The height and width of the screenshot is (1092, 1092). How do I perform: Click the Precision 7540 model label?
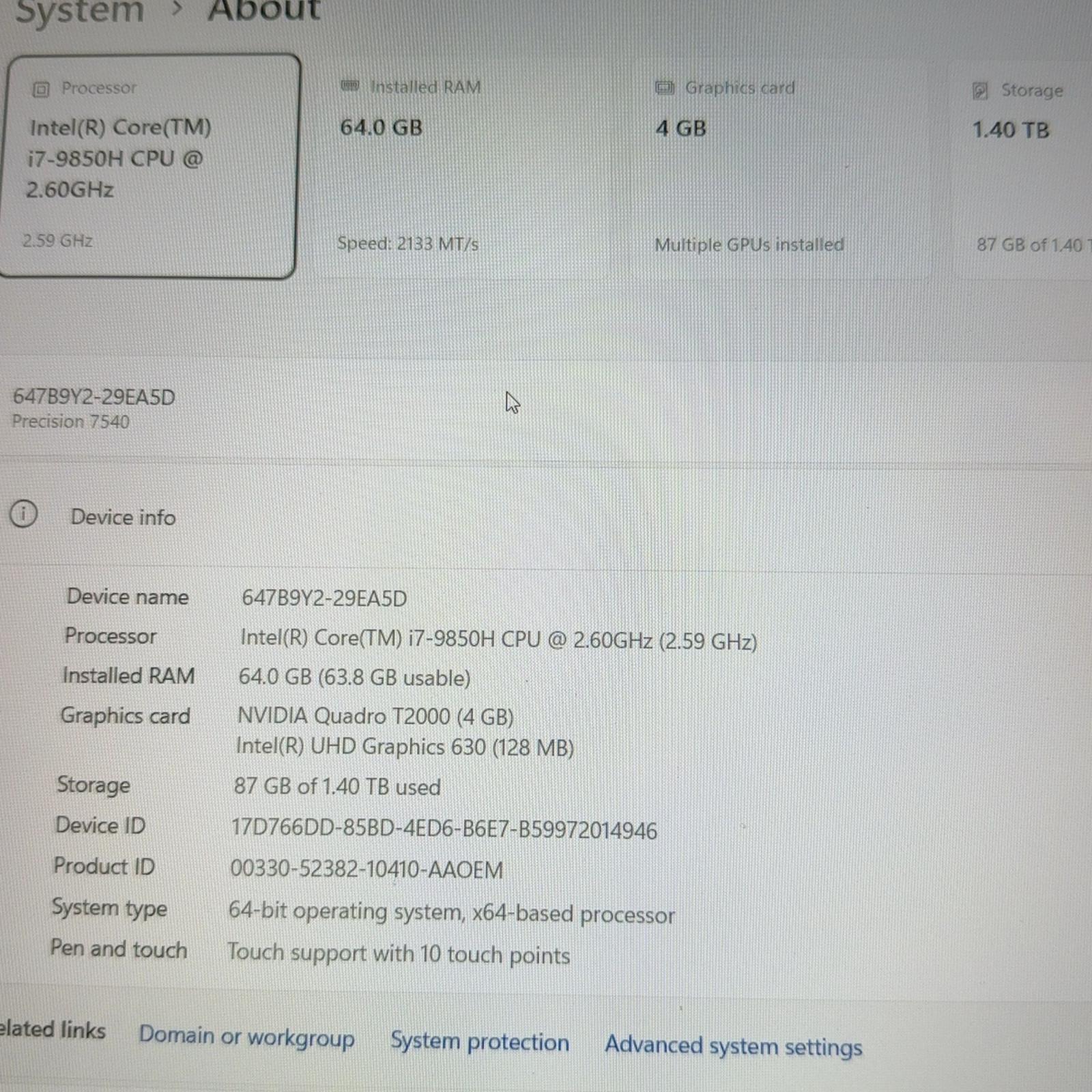(70, 422)
